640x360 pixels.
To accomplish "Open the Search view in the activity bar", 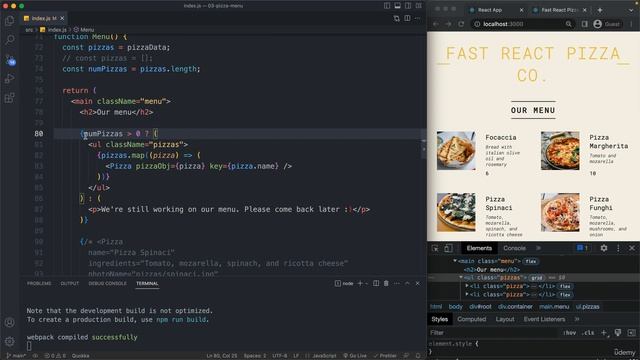I will pos(9,40).
